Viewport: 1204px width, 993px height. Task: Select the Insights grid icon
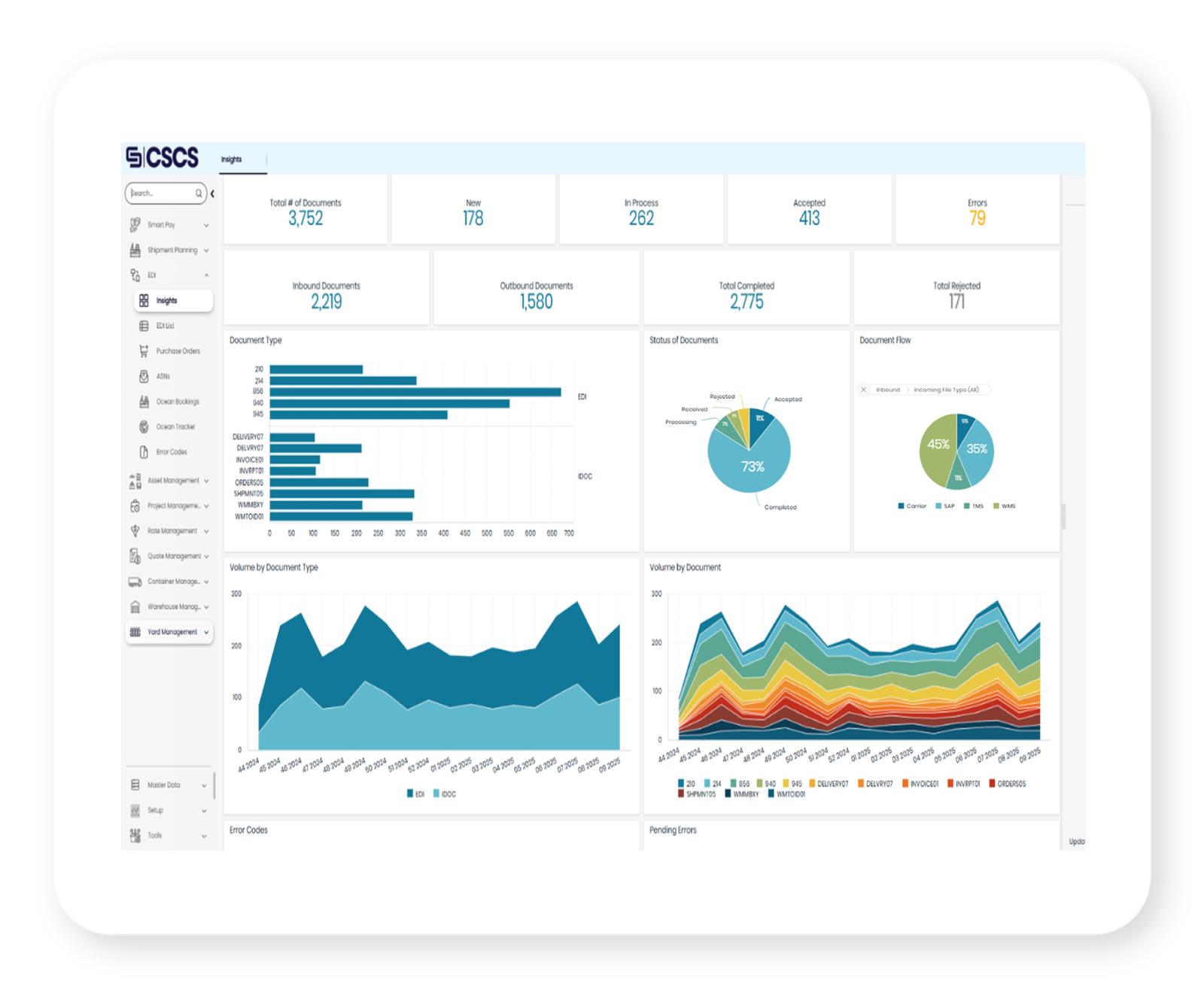click(144, 300)
